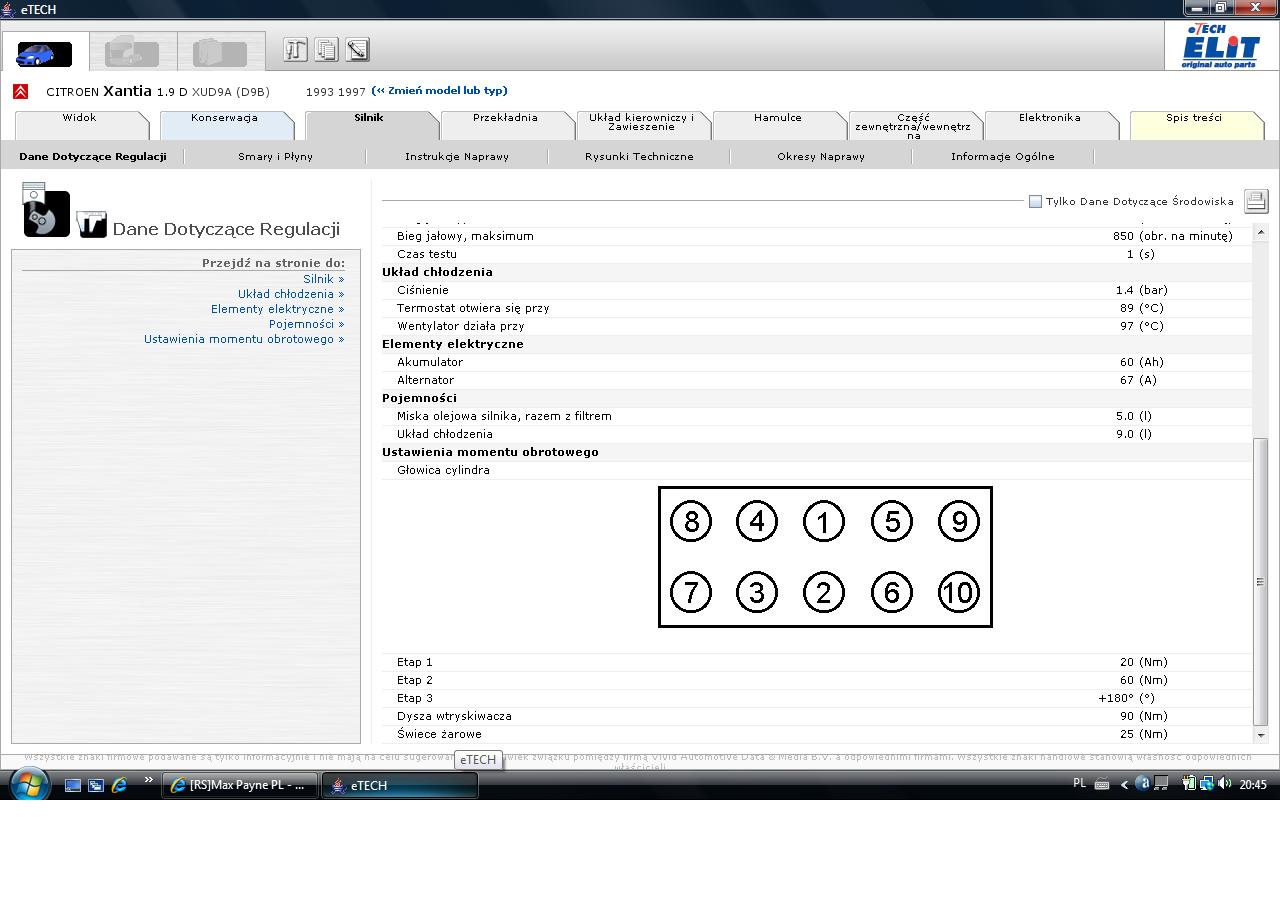Enable Tylko Dane Dotyczące Środowiska checkbox
1280x907 pixels.
pyautogui.click(x=1035, y=201)
